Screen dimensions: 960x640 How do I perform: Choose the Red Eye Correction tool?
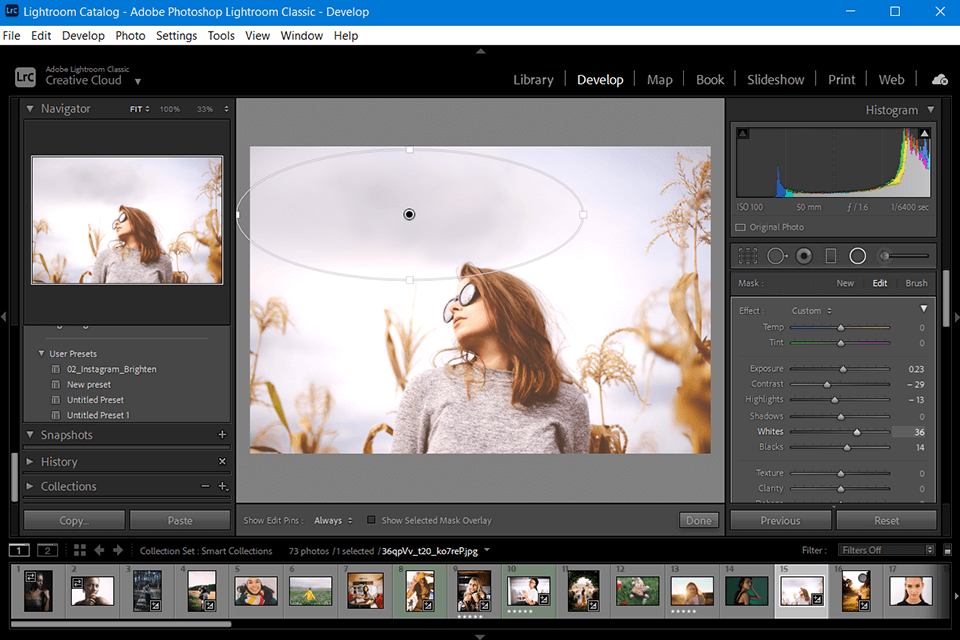pos(804,256)
